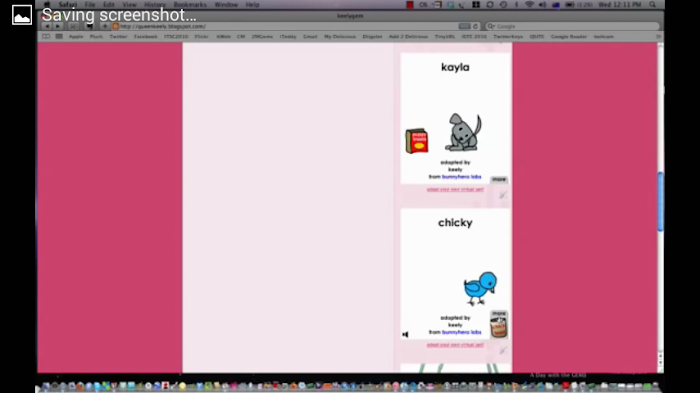Click the clock showing Wed 12:11 PM
This screenshot has height=393, width=700.
[x=620, y=4]
